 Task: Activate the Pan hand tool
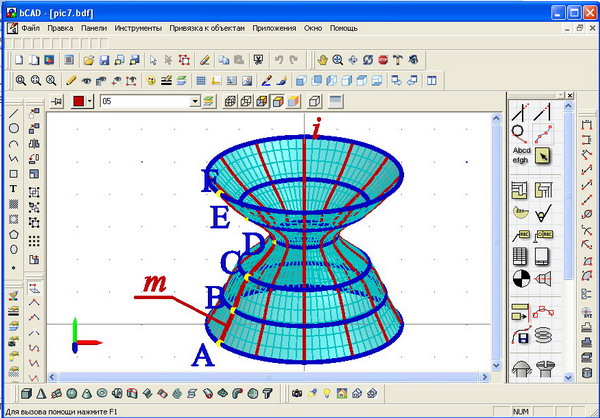(323, 60)
